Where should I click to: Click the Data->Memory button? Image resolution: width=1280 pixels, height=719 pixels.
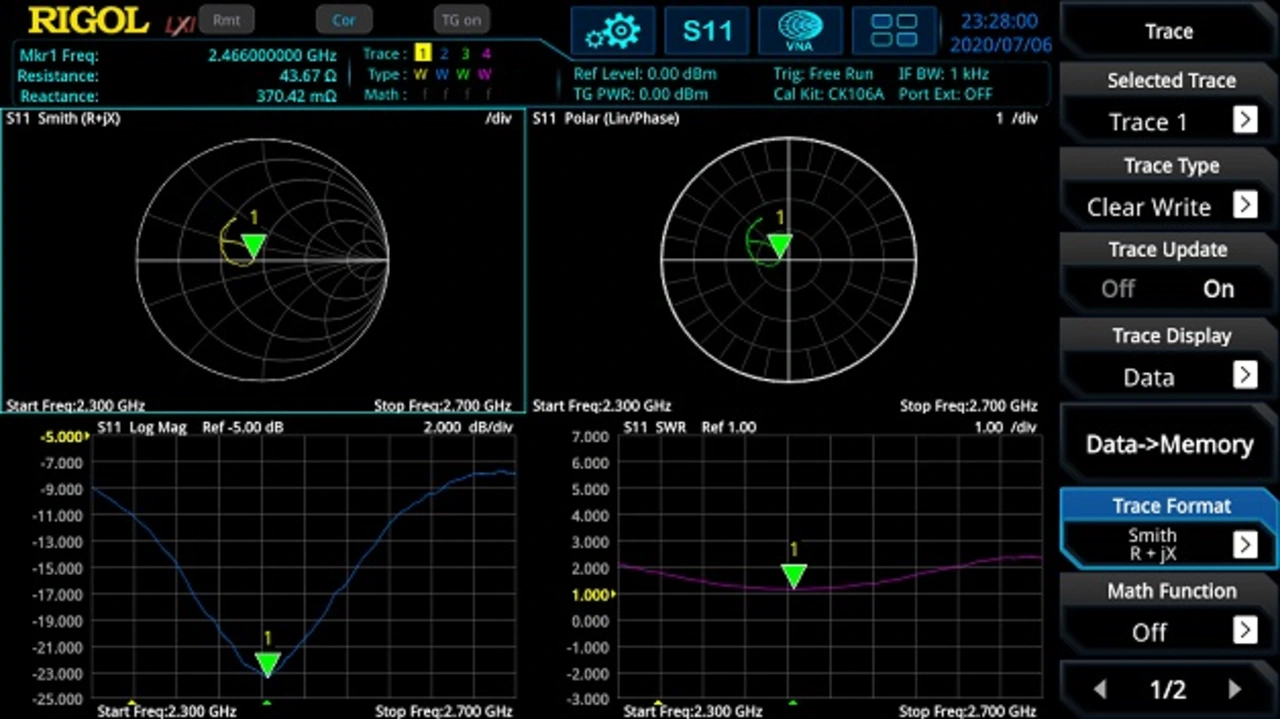point(1169,445)
